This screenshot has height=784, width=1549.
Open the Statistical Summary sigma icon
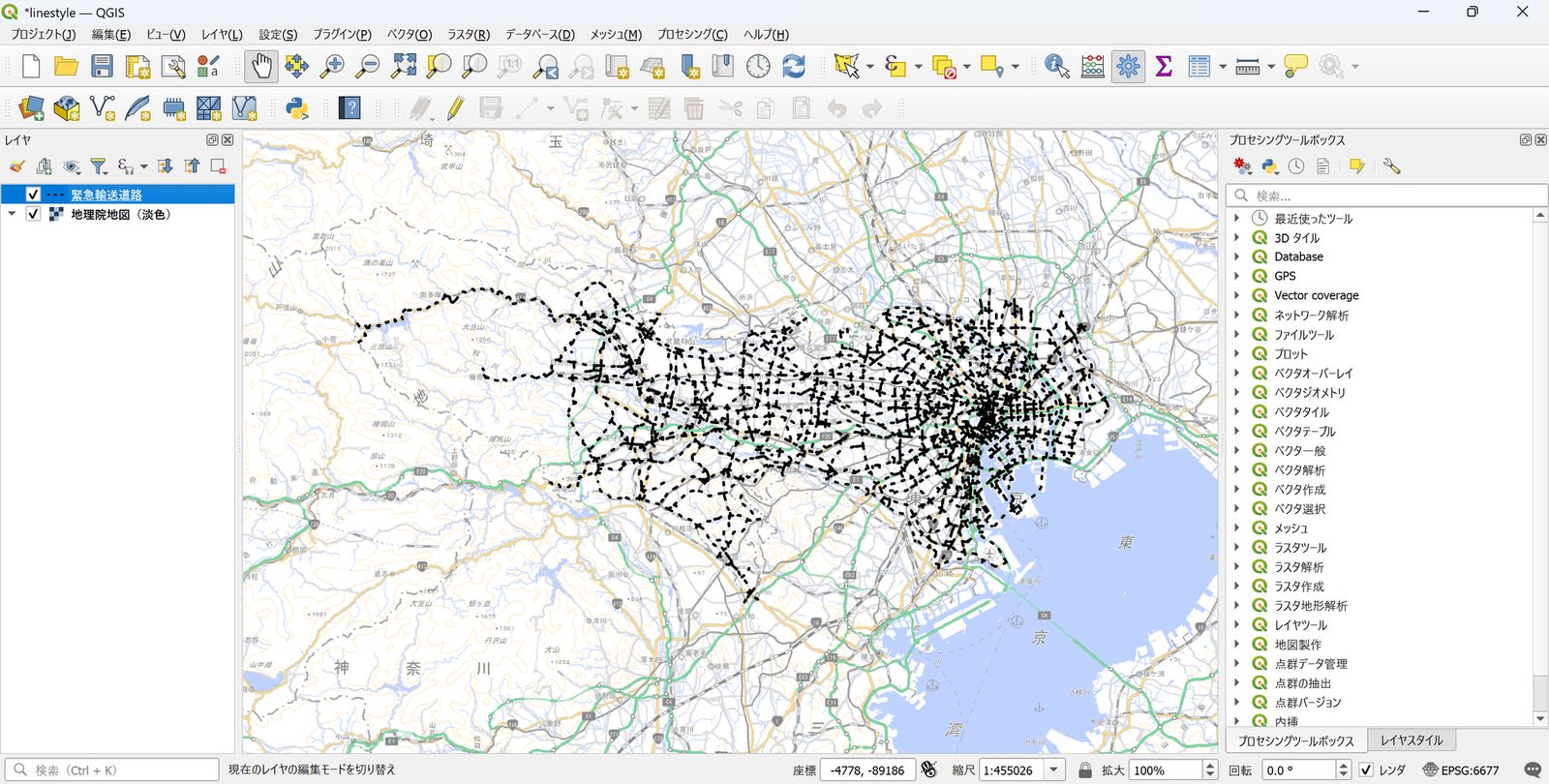click(x=1164, y=66)
